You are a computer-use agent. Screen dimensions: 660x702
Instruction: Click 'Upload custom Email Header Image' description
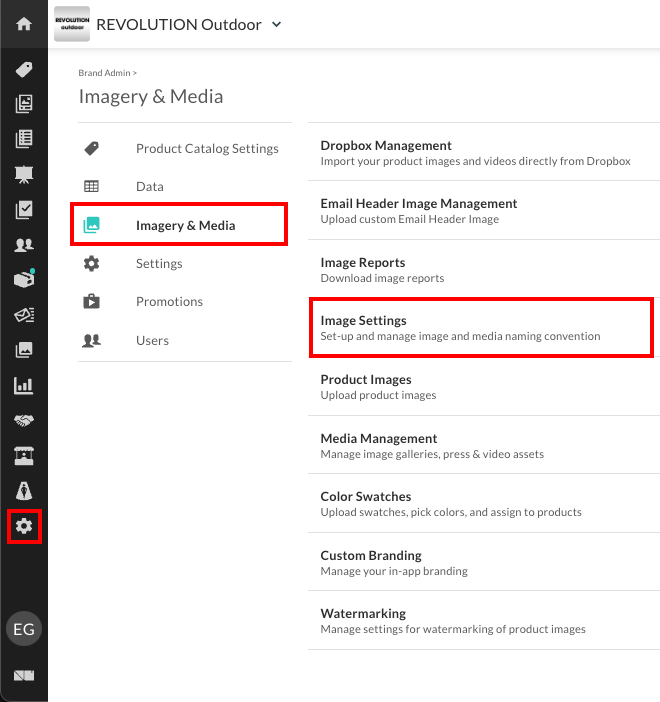[410, 219]
